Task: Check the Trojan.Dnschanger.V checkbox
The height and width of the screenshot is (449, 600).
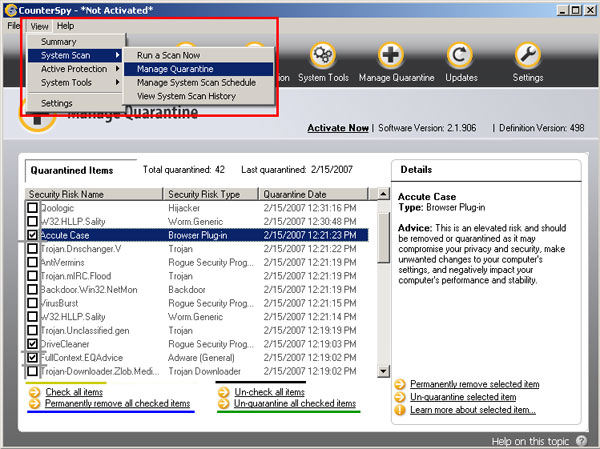Action: coord(33,248)
